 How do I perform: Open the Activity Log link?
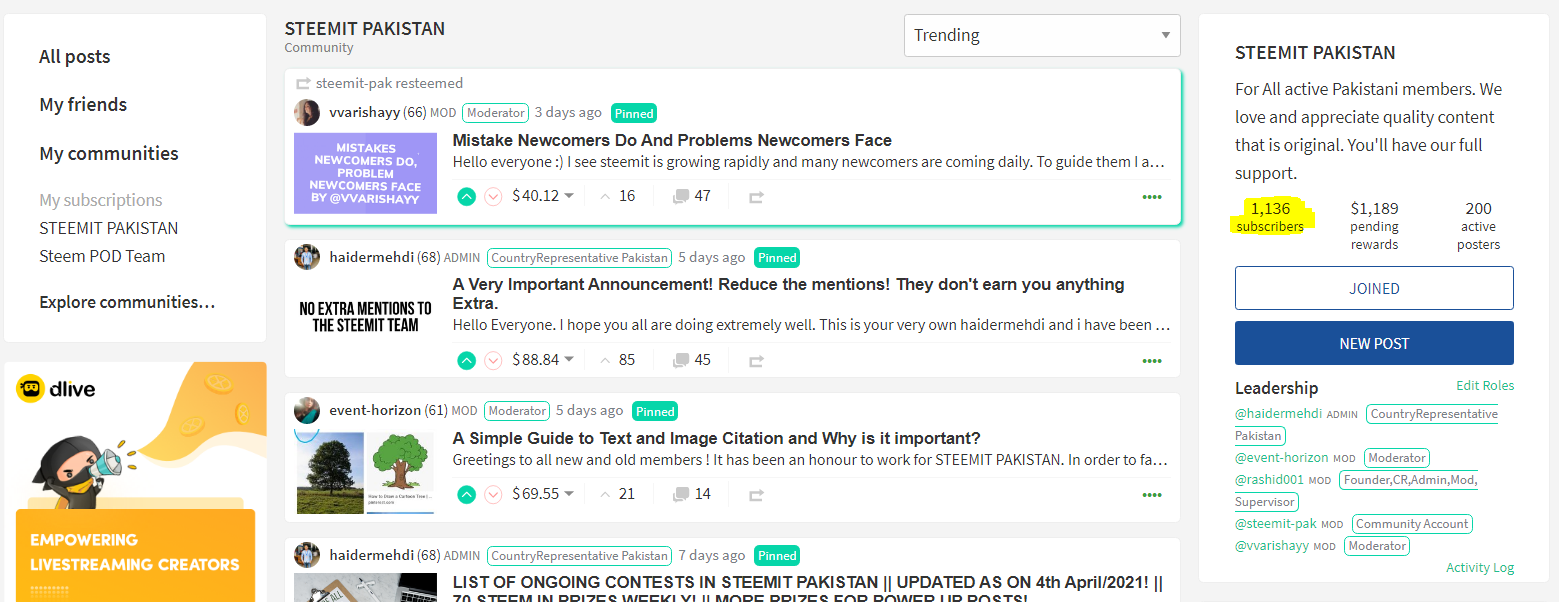pos(1480,568)
